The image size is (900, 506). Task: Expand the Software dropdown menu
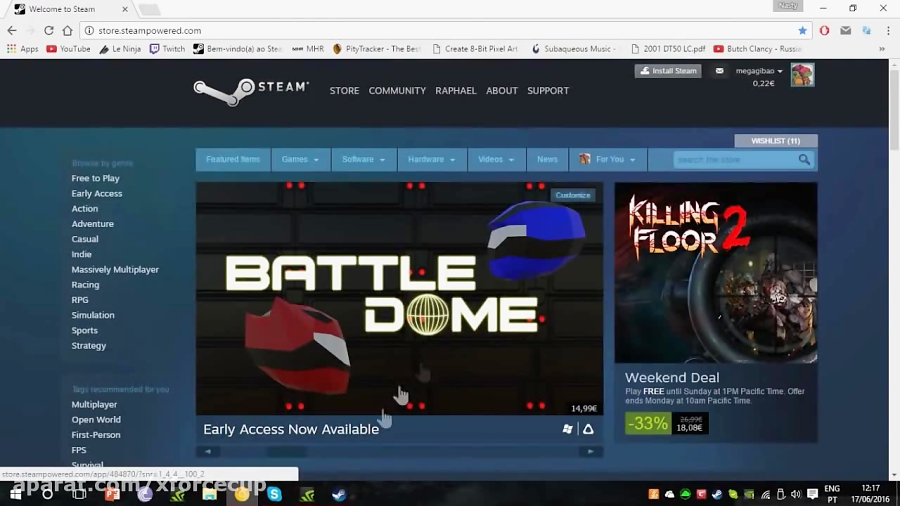tap(363, 160)
